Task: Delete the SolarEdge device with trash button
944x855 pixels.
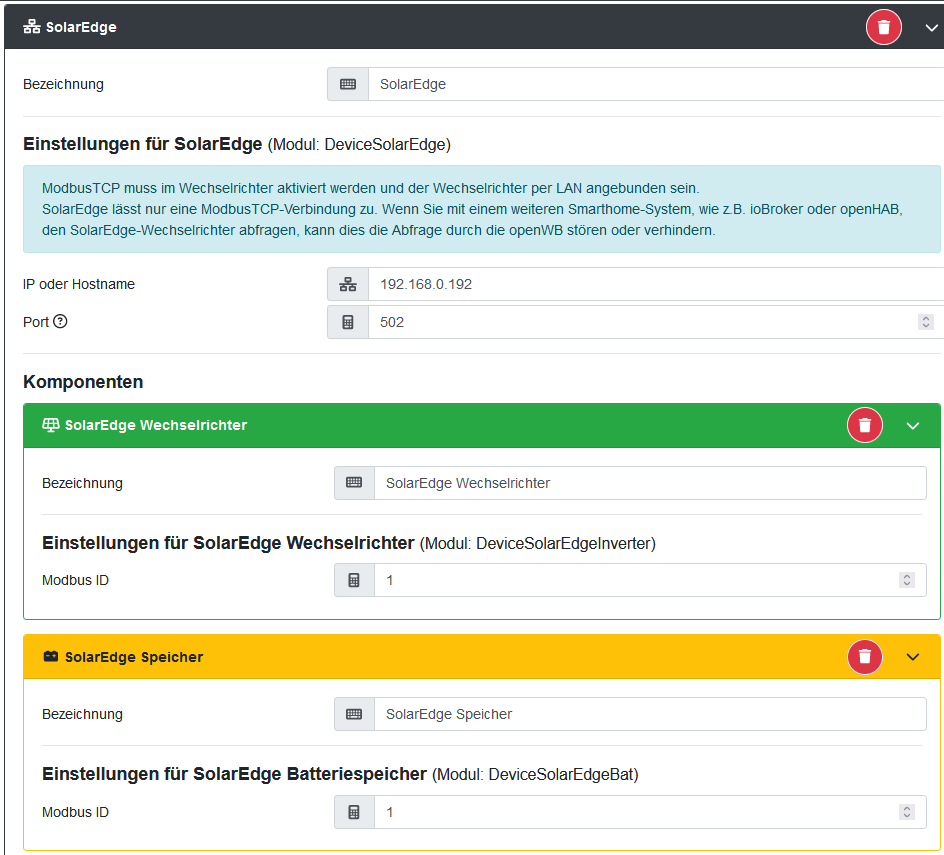Action: [883, 27]
